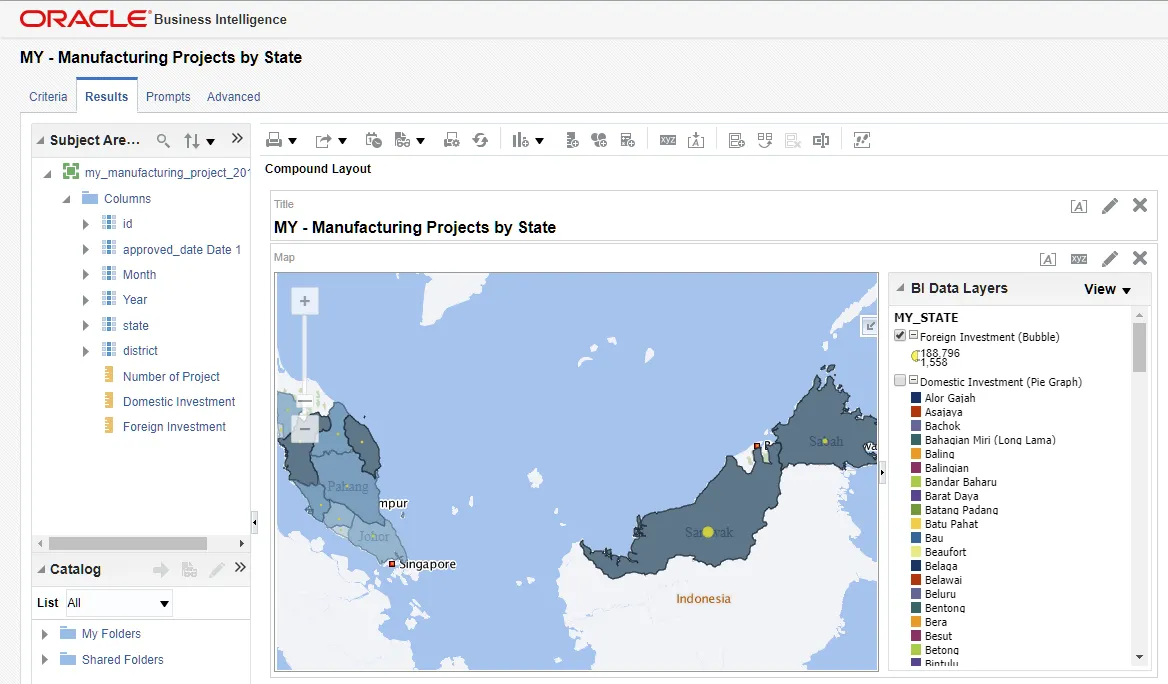Expand the state column tree node
This screenshot has width=1168, height=684.
(x=86, y=326)
